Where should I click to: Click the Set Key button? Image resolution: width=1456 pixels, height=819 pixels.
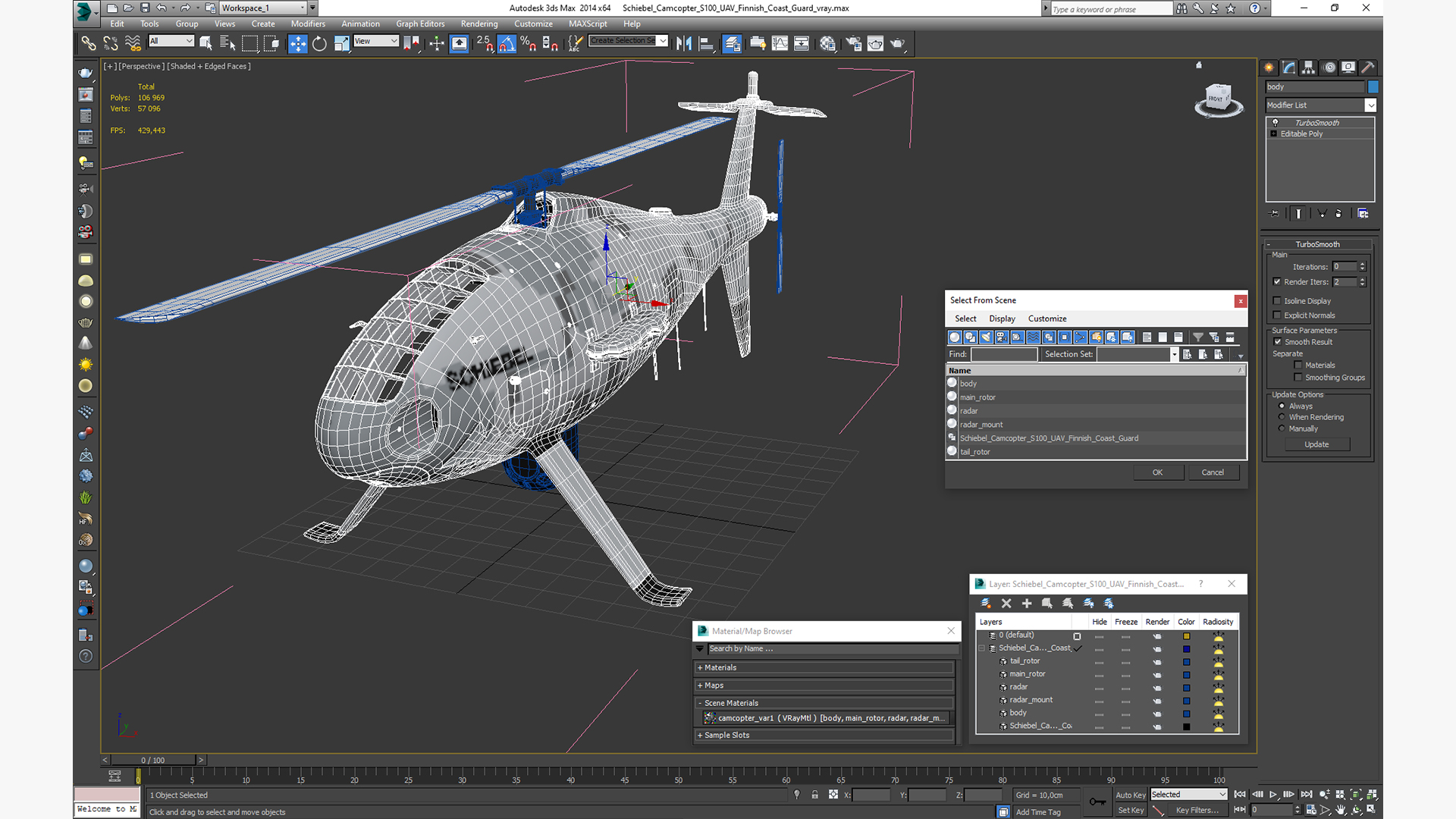click(1130, 810)
